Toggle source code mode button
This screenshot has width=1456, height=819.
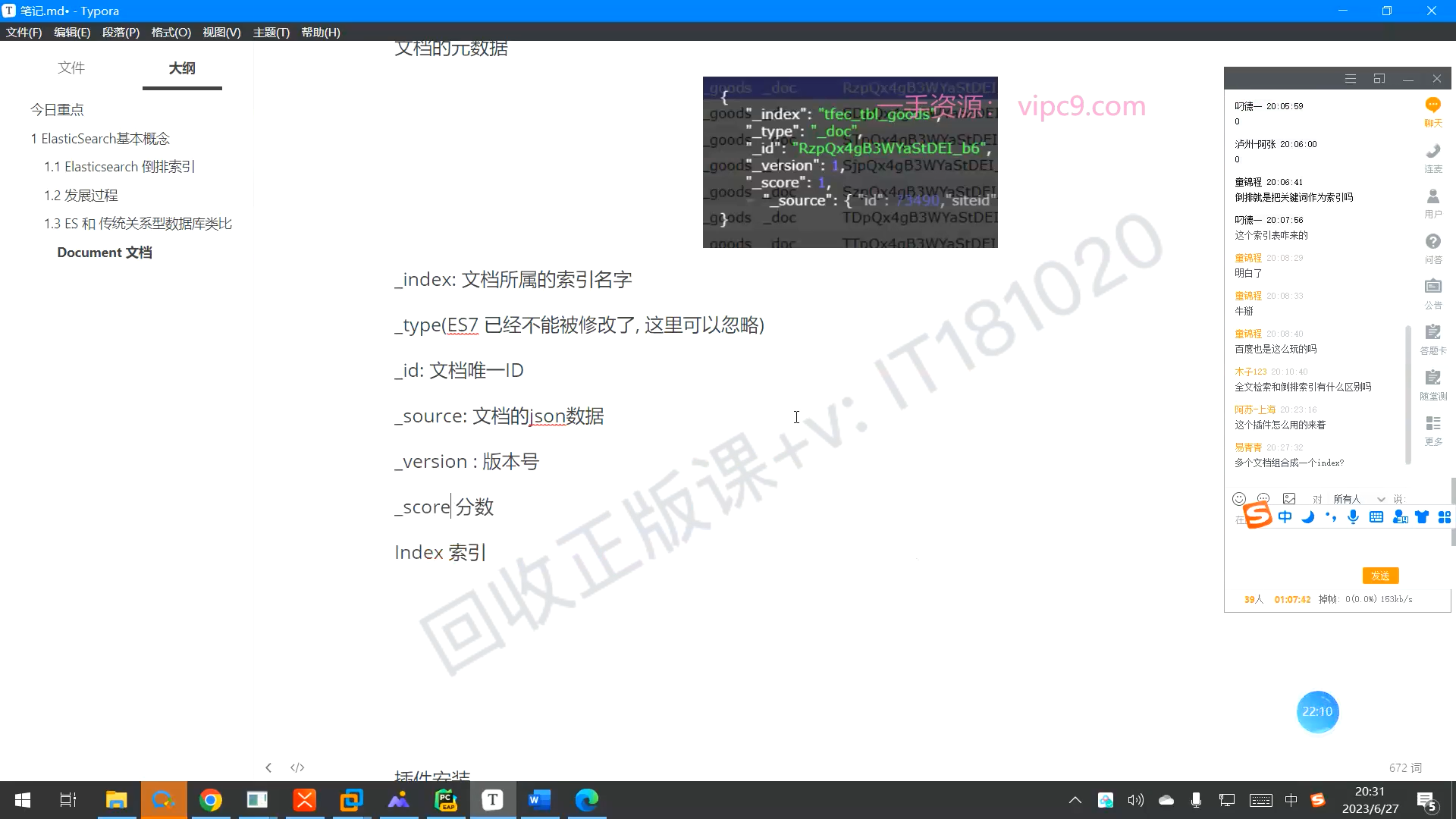point(297,767)
